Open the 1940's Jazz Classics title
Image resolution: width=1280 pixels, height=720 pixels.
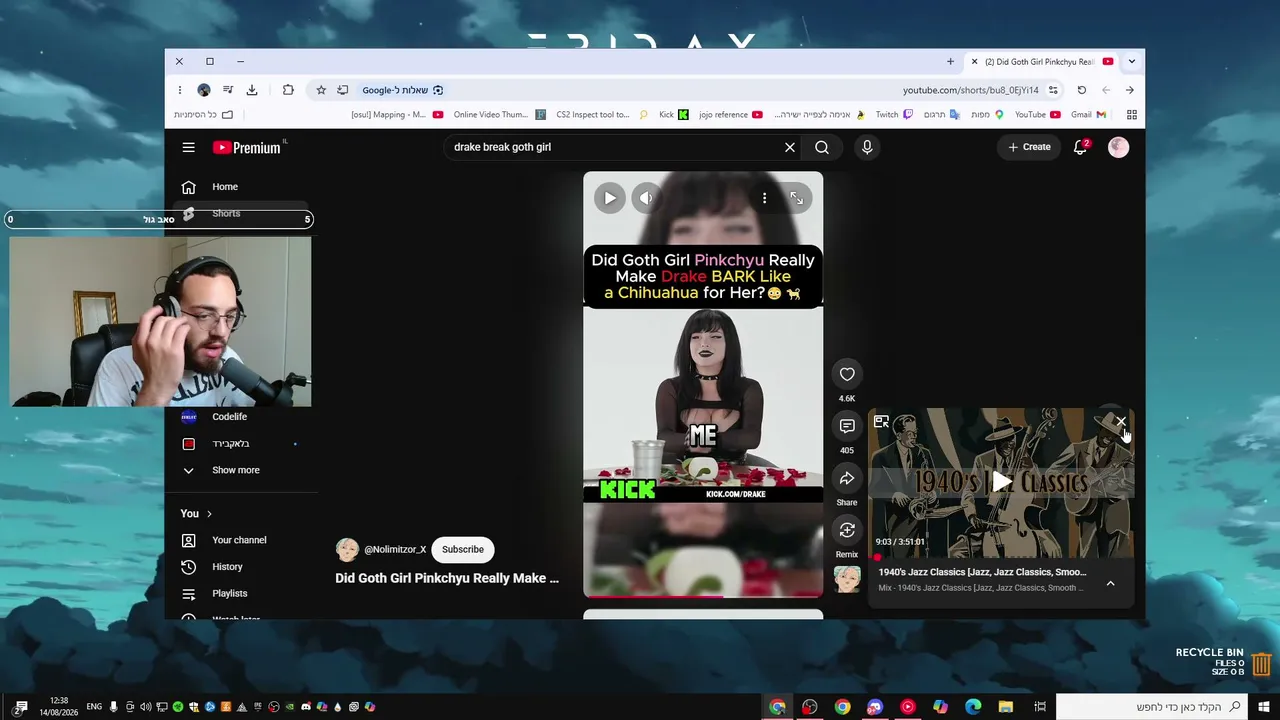pos(982,572)
